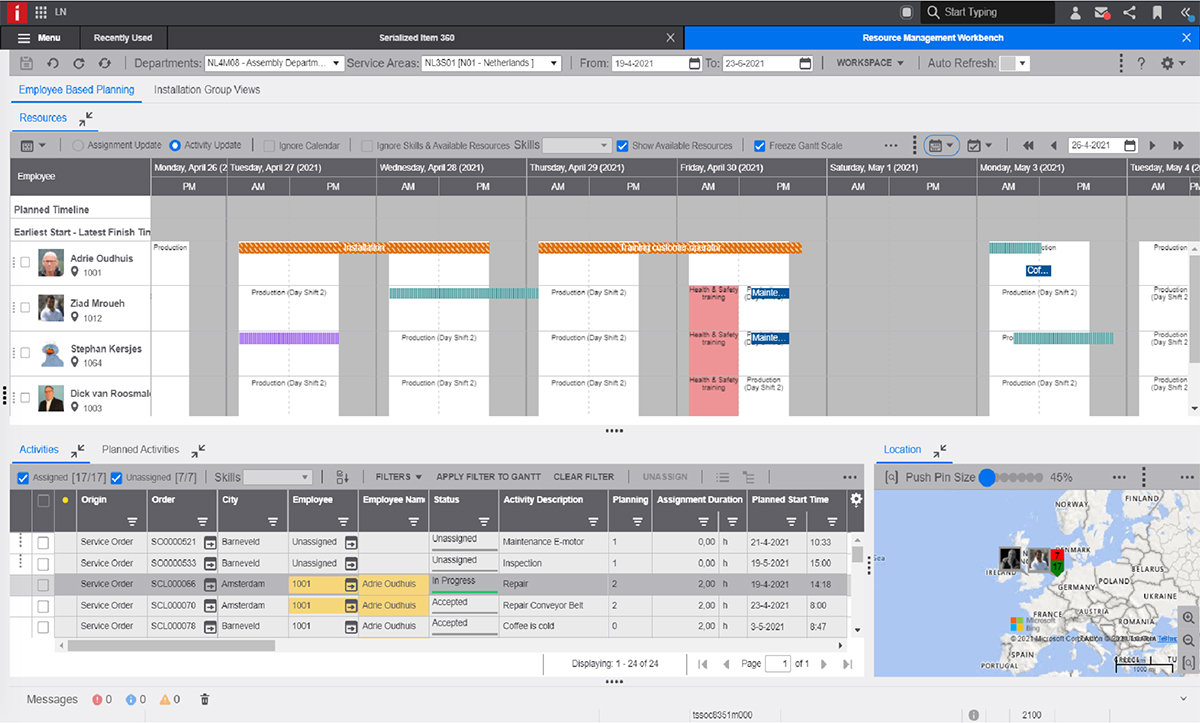Zoom in on the Location map
Viewport: 1200px width, 723px height.
tap(1188, 618)
